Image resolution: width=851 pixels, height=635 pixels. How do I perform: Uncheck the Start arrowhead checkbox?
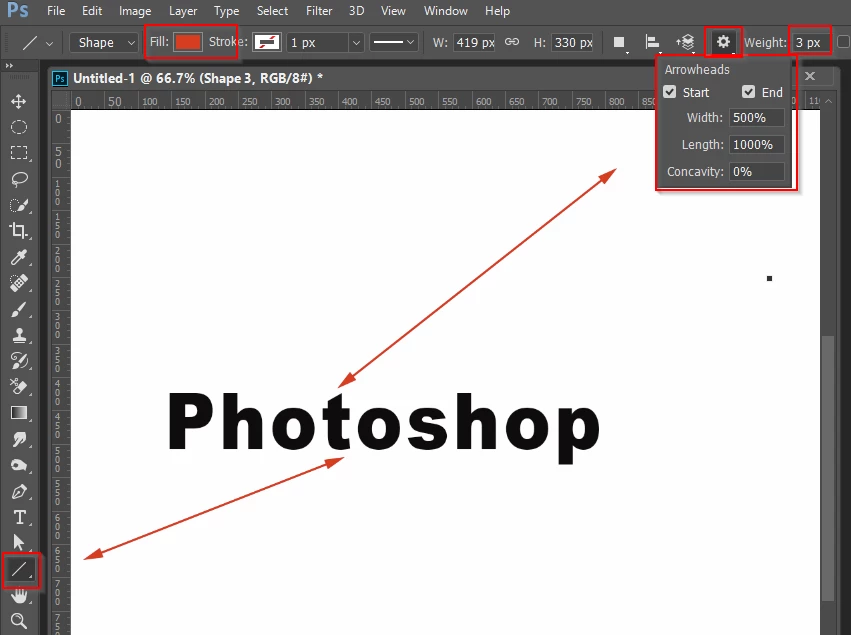(670, 92)
